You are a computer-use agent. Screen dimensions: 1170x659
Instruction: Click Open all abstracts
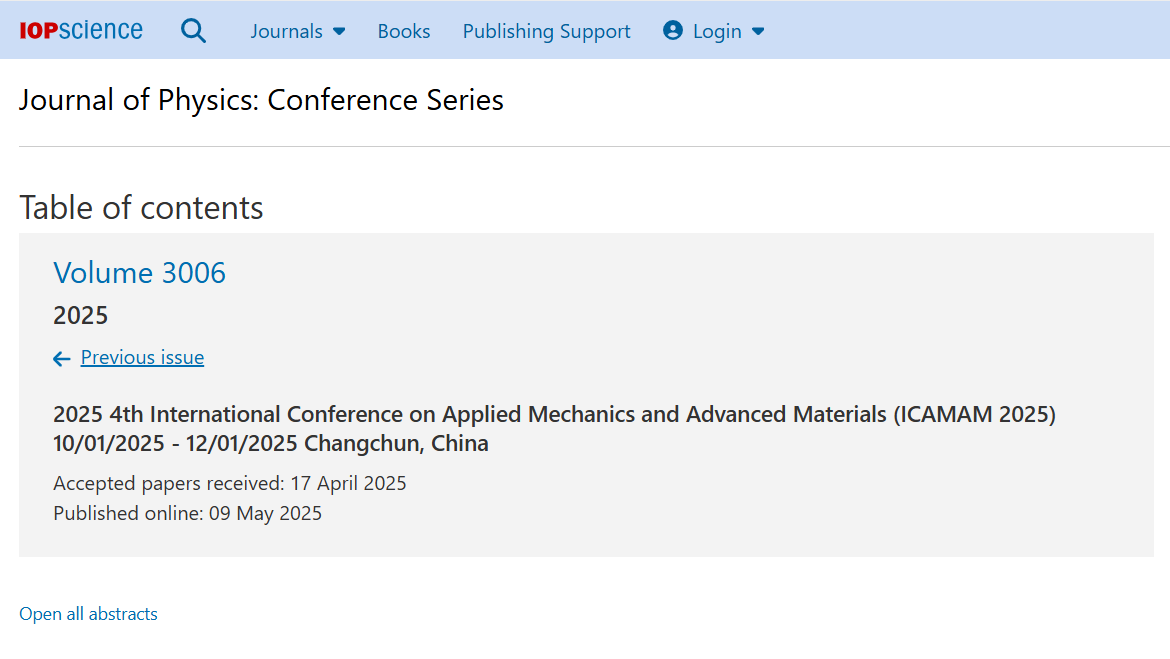[x=88, y=613]
